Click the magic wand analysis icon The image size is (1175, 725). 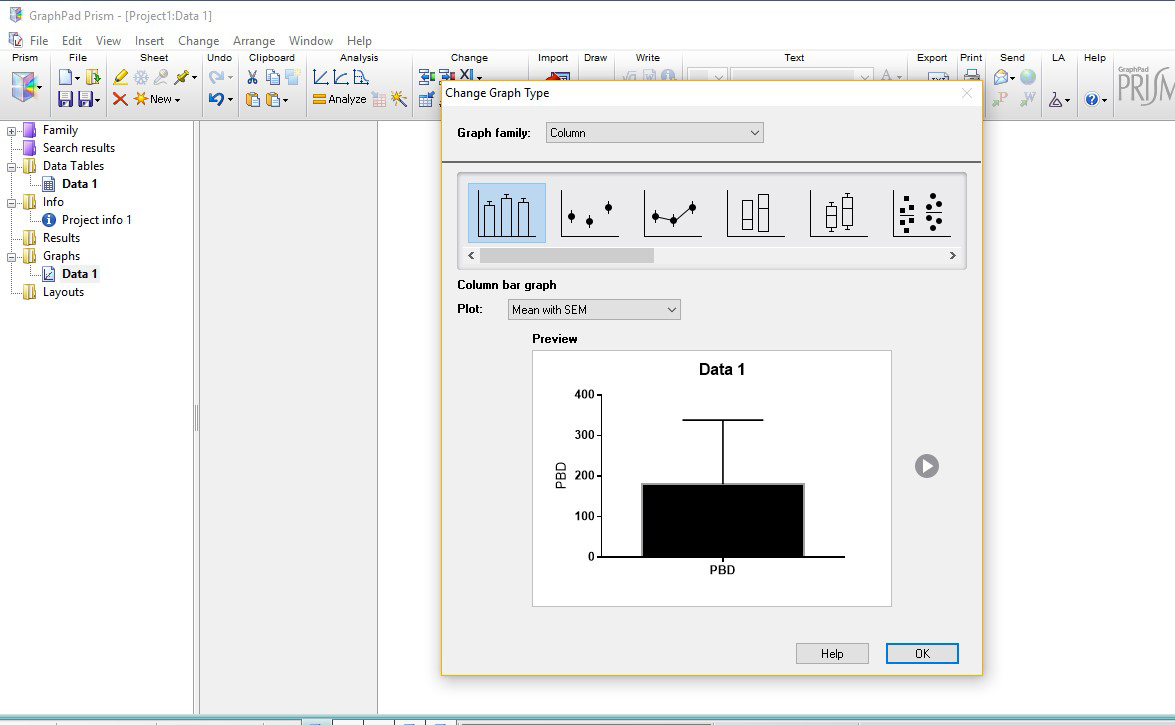coord(399,99)
